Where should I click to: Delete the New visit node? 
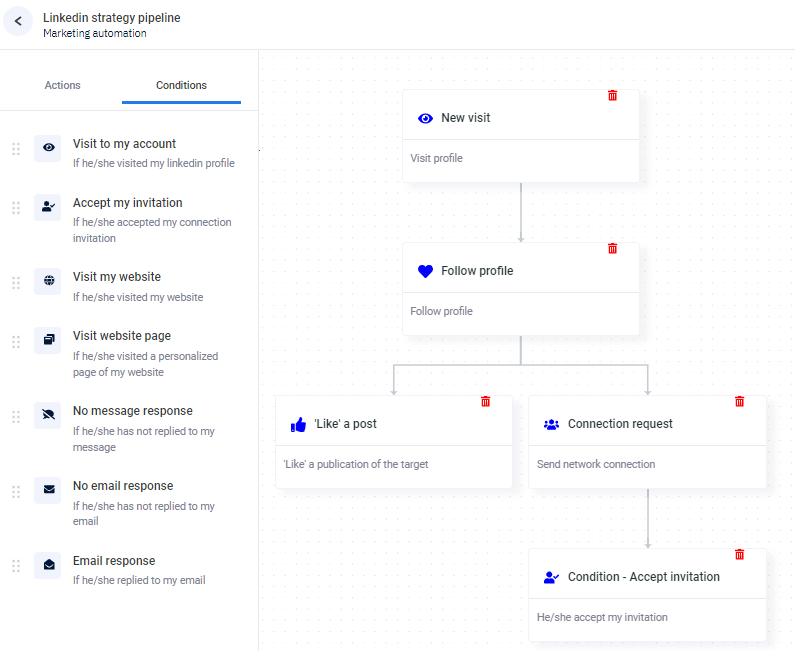(613, 95)
